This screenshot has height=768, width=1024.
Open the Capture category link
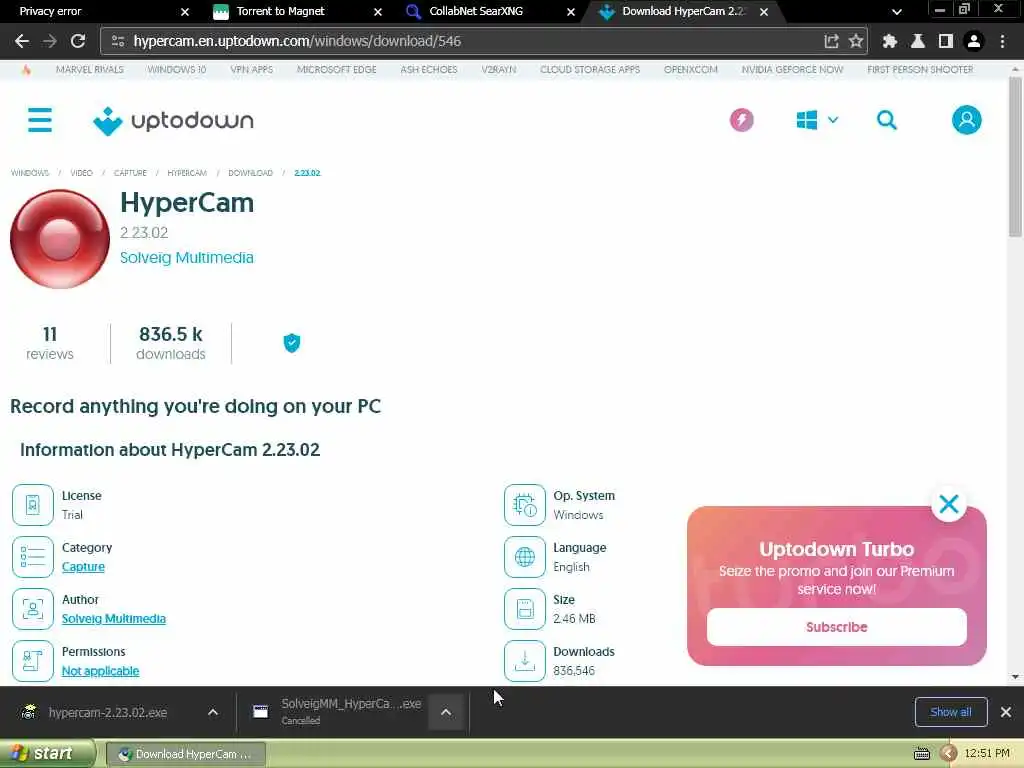click(83, 567)
